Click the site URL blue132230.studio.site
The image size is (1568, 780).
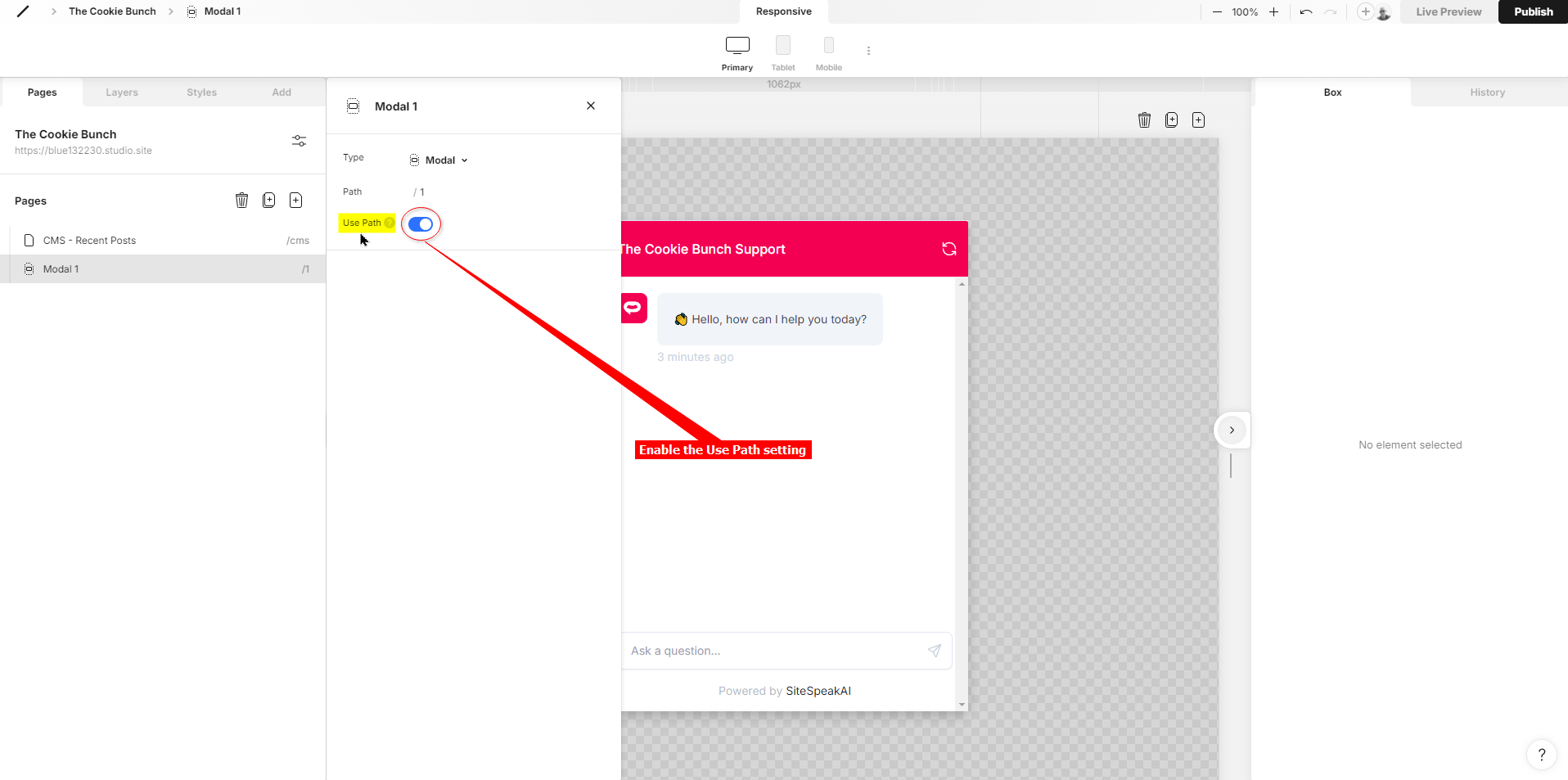point(83,151)
